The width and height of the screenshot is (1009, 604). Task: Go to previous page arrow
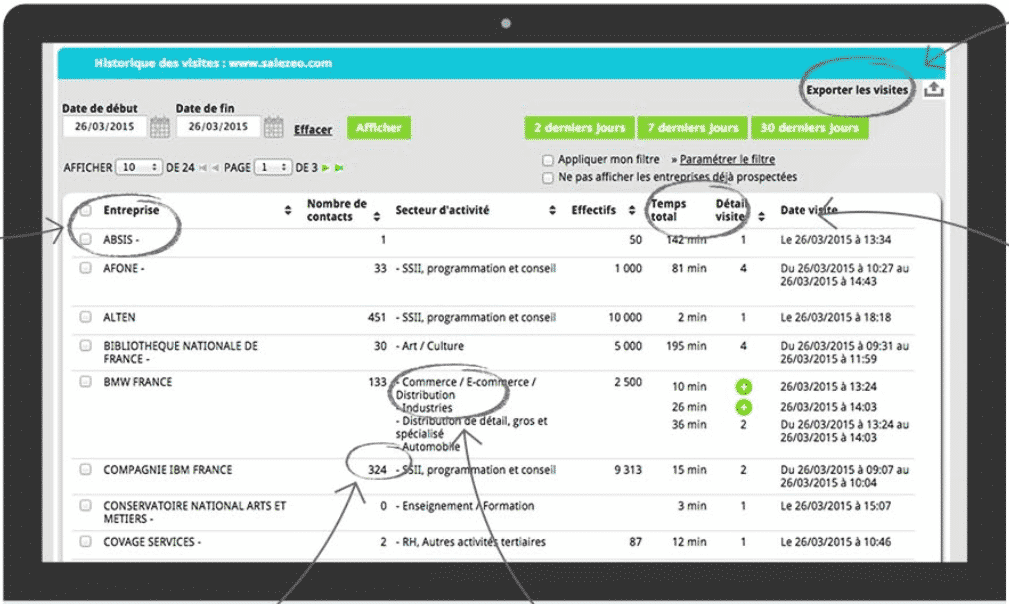click(215, 168)
